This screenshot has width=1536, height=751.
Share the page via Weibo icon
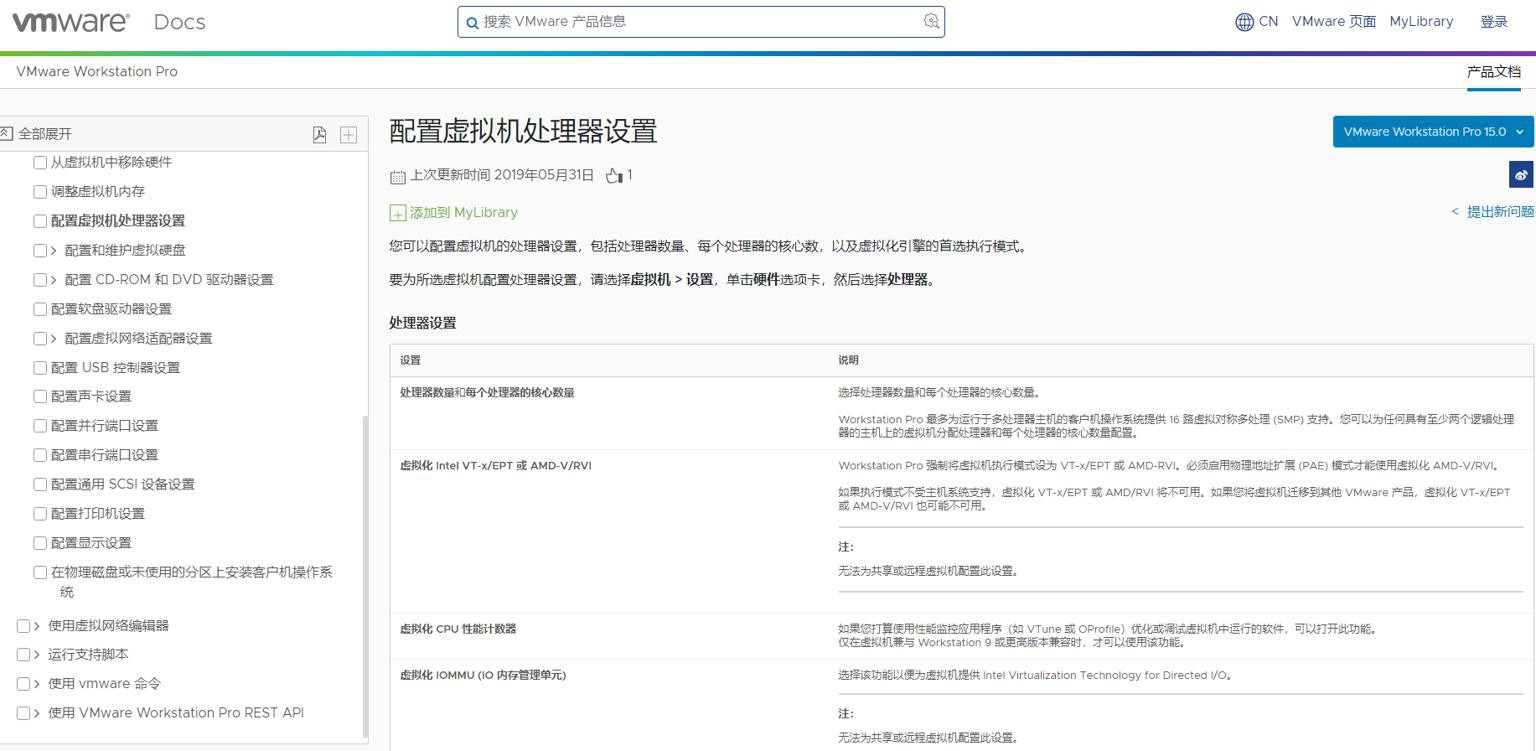[x=1521, y=175]
